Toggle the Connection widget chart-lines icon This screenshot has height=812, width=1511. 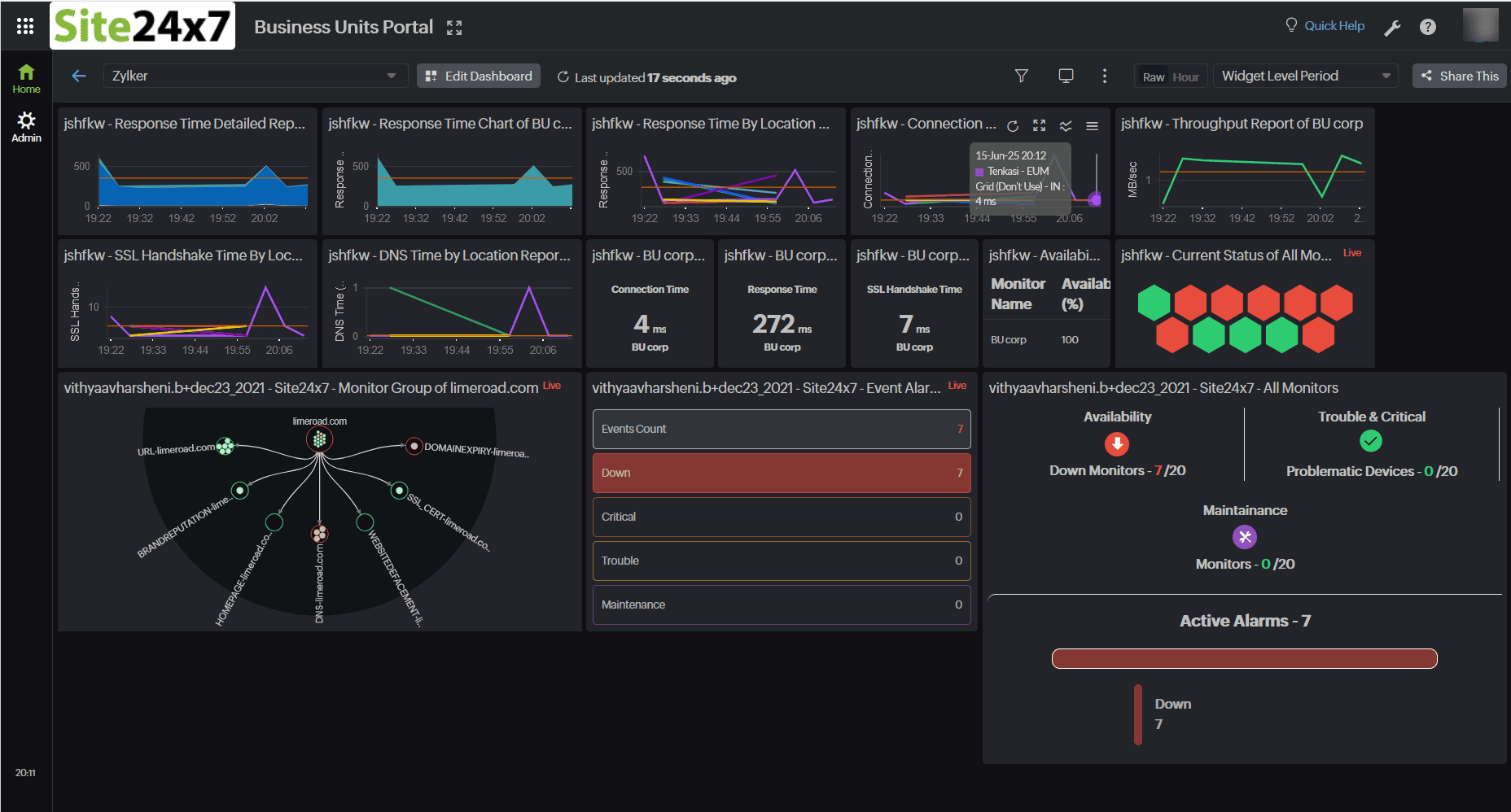1066,126
